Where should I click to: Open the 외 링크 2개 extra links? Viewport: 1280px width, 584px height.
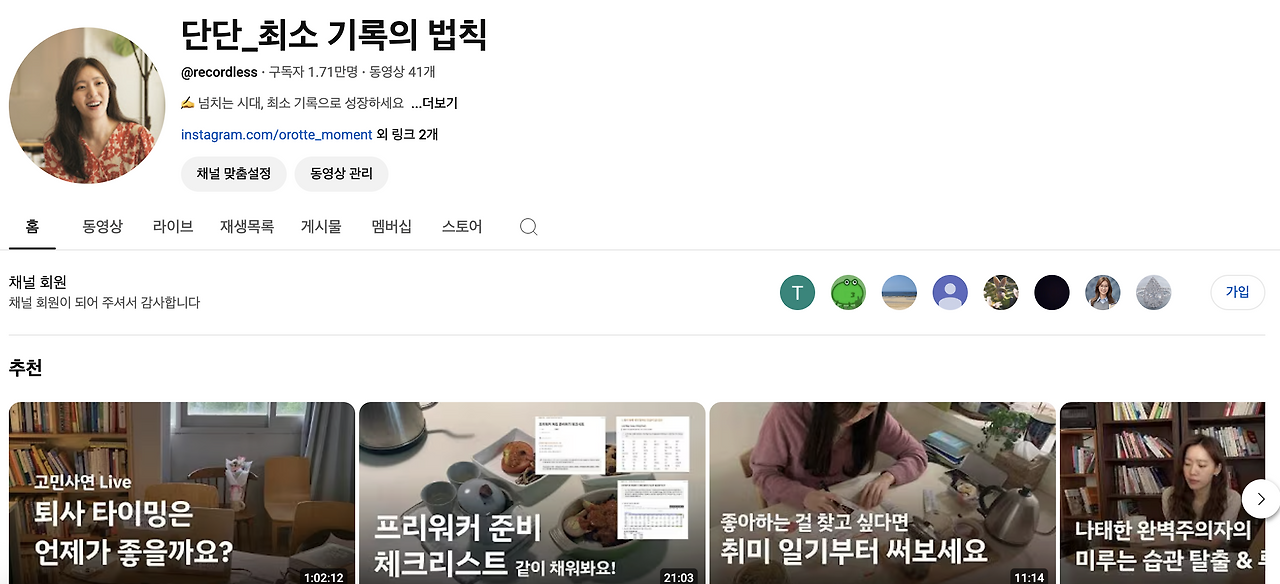click(407, 135)
